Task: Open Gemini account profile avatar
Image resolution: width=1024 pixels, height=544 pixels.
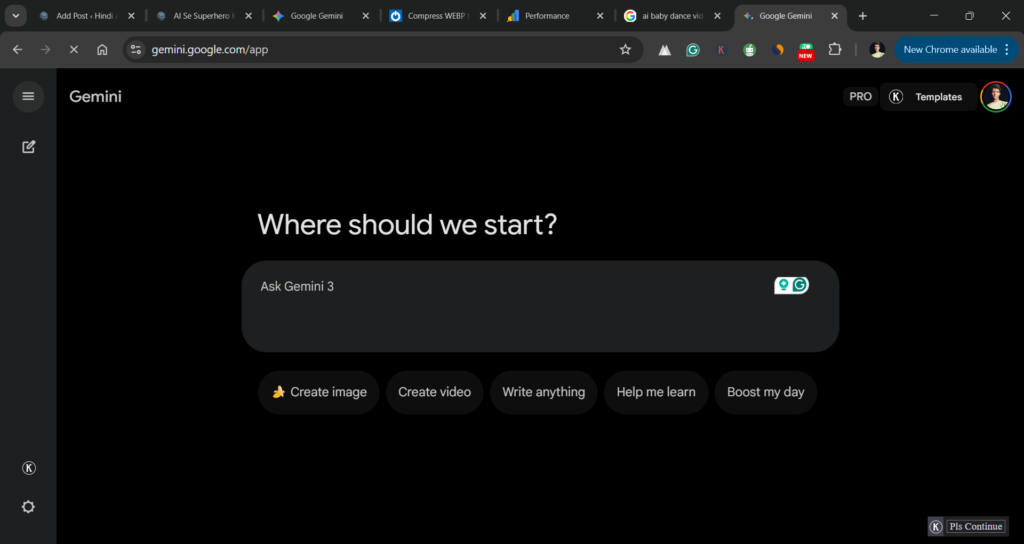Action: point(995,97)
